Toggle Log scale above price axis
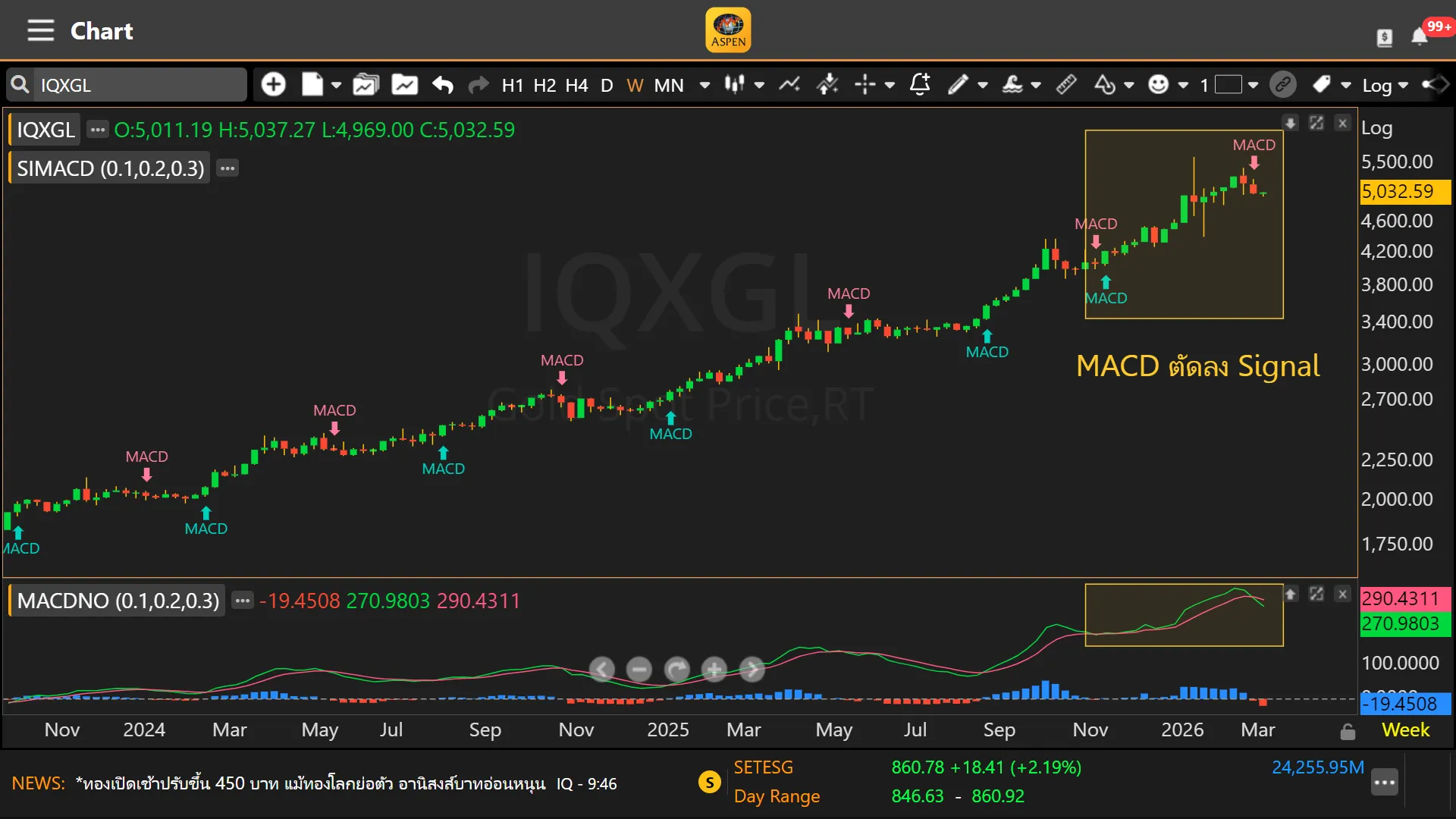1456x819 pixels. coord(1376,128)
